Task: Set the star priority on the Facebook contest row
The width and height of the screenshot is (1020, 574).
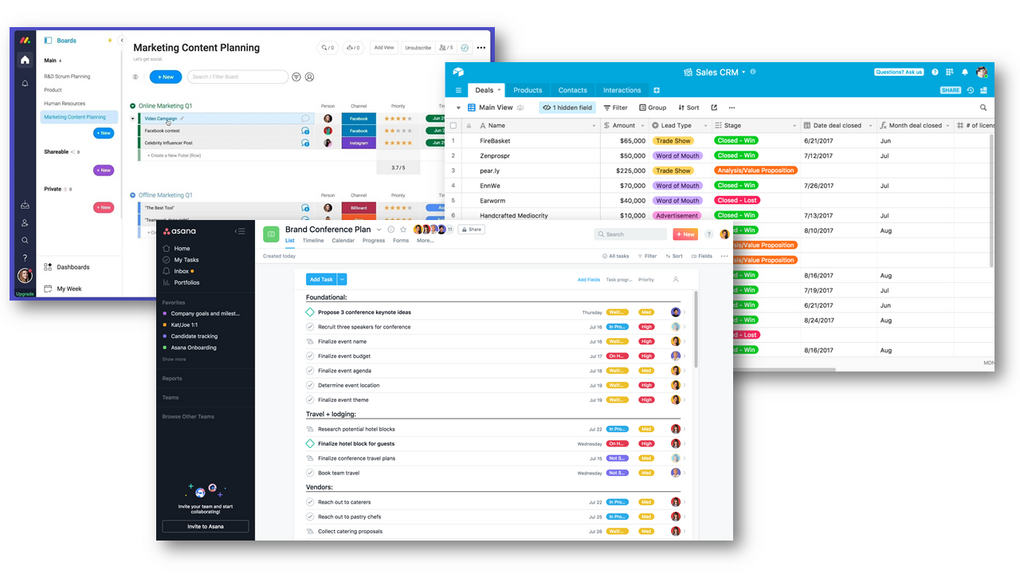Action: tap(398, 131)
